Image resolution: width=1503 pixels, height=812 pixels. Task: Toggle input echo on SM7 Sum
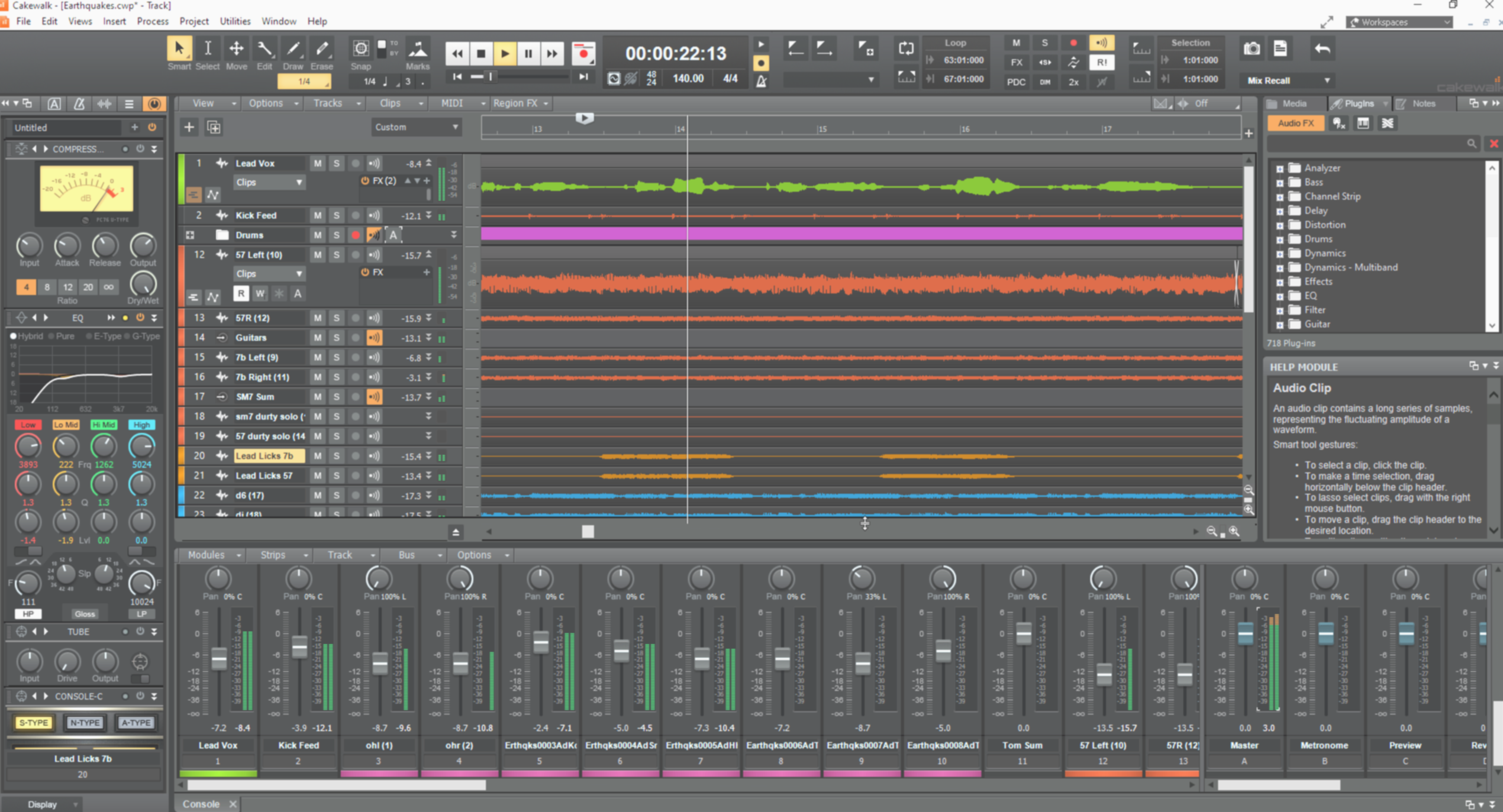click(x=374, y=397)
